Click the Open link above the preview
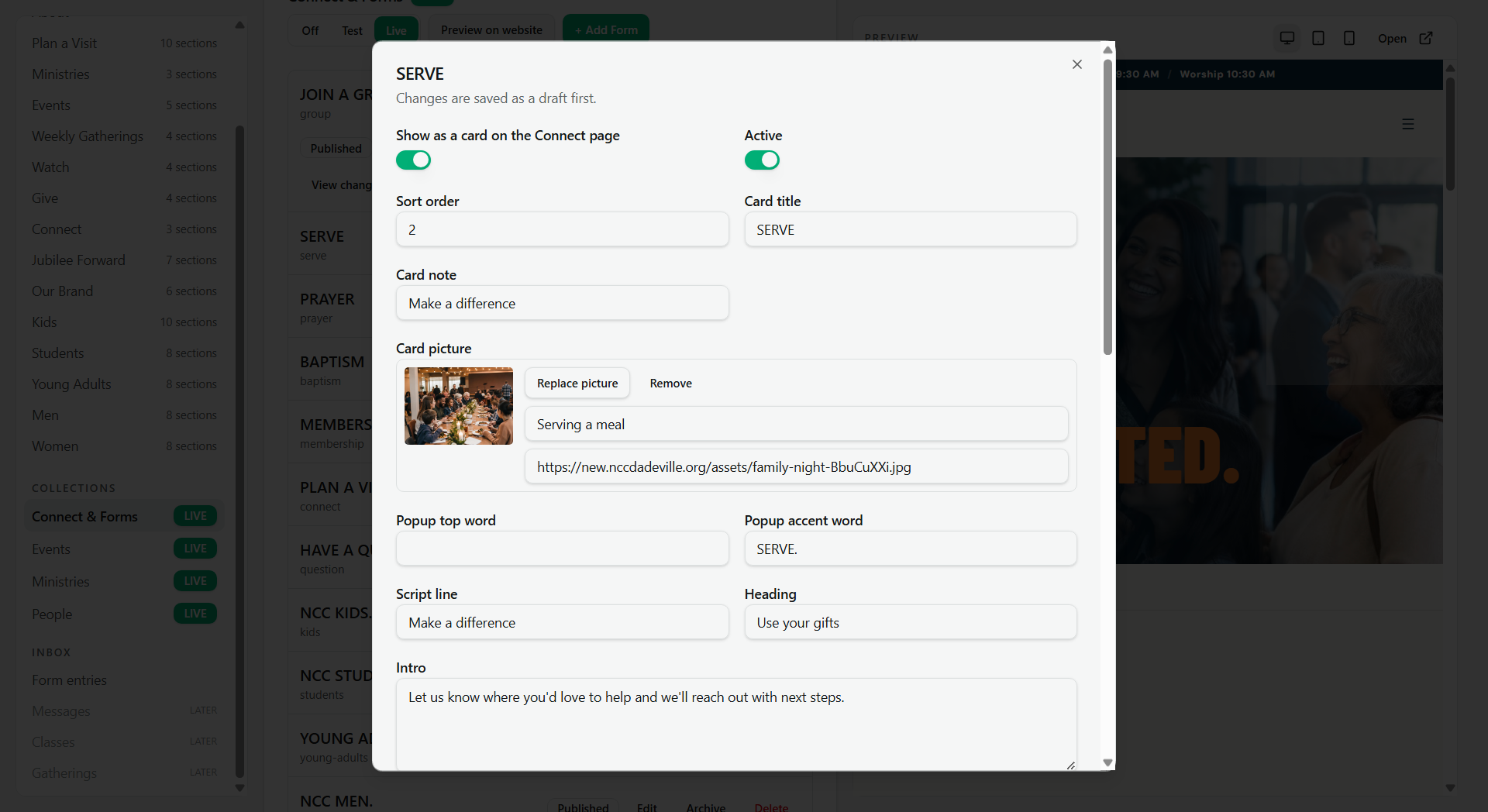 click(x=1392, y=38)
